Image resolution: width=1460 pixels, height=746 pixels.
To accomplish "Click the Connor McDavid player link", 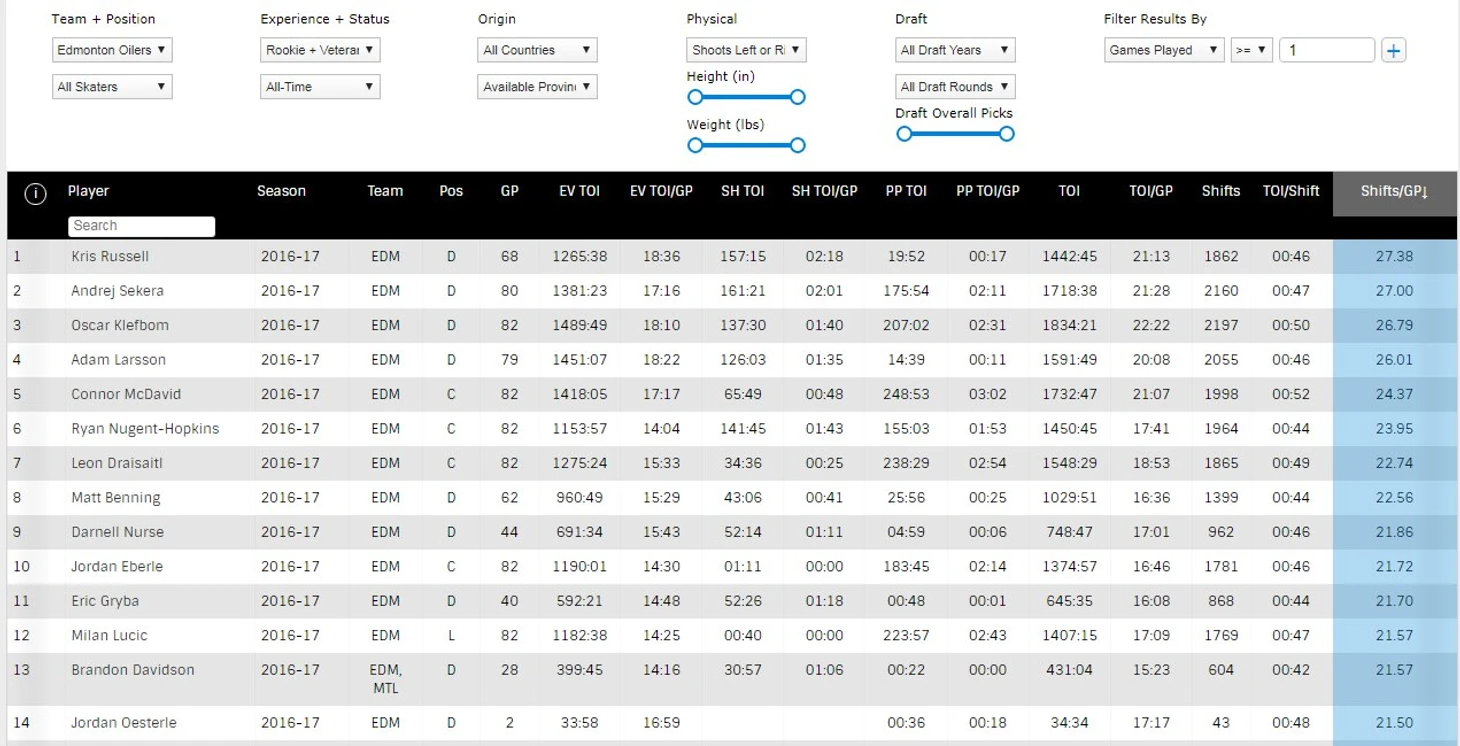I will [126, 394].
